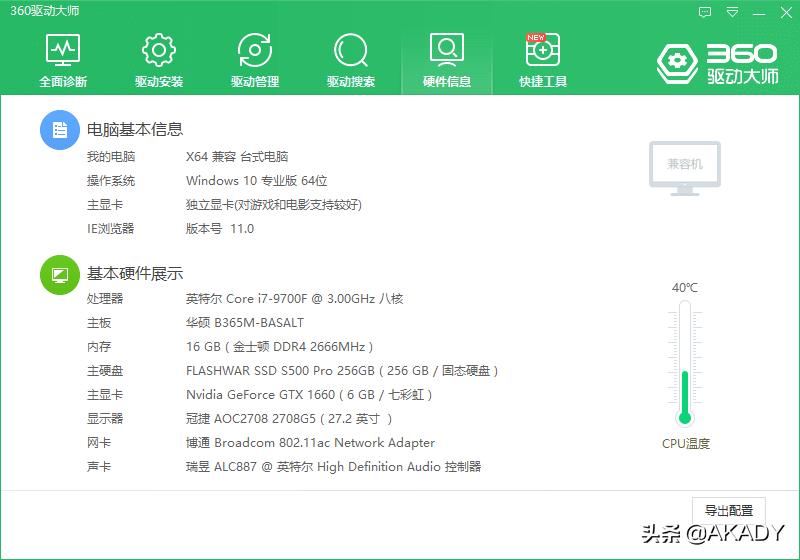Switch to 驱动安装 driver install tab
The image size is (800, 560).
(159, 60)
